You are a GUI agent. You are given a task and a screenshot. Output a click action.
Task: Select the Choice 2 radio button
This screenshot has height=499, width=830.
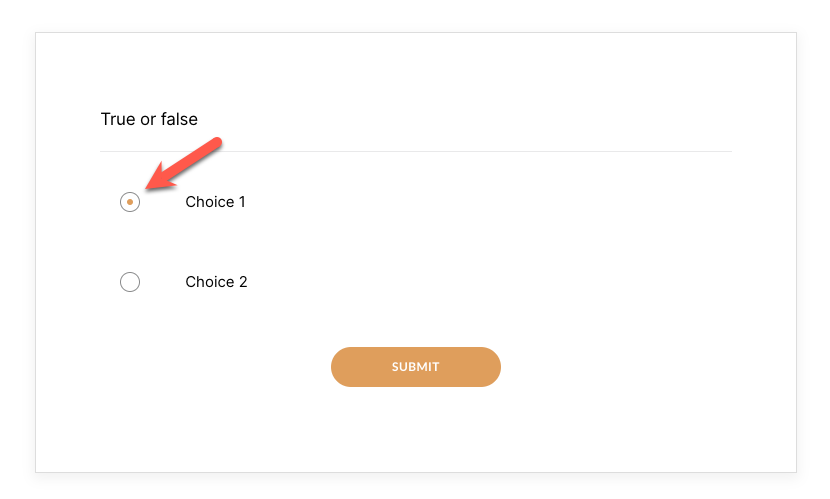[130, 282]
